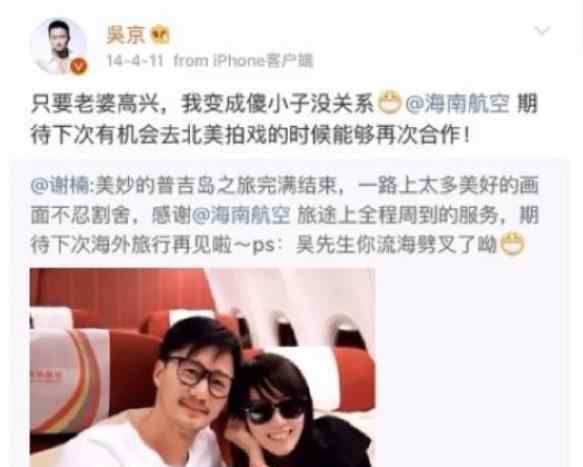Open @海南航空 mention in 谢楠's repost

point(241,215)
